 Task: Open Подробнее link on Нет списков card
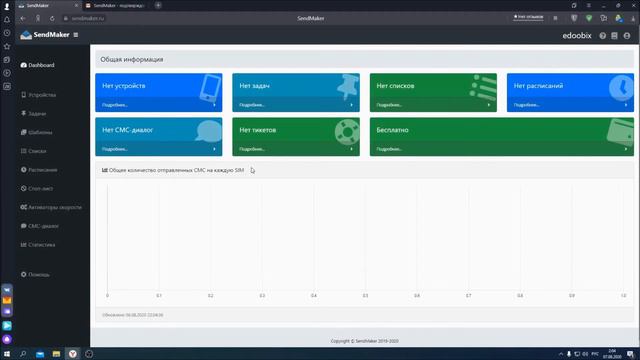point(389,105)
